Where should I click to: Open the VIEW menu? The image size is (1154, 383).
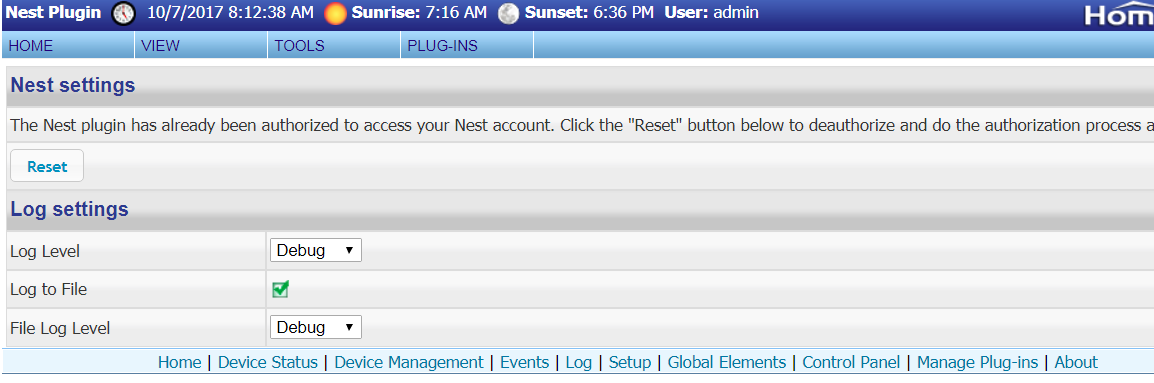[202, 46]
